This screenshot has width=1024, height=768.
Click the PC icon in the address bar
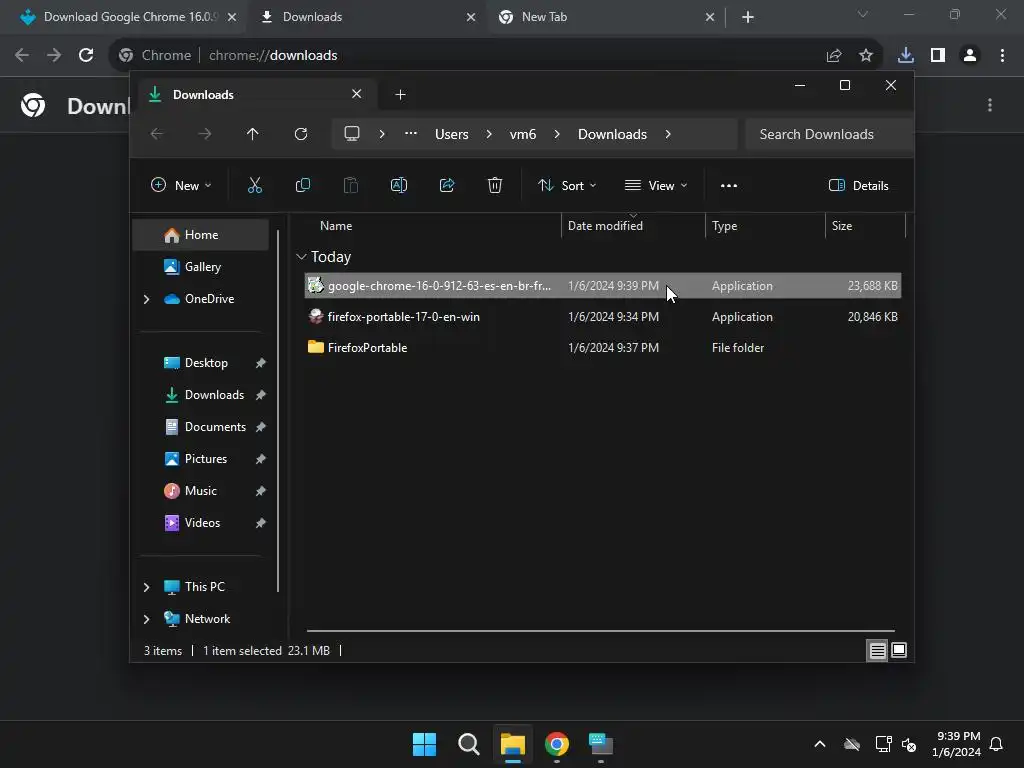click(352, 134)
